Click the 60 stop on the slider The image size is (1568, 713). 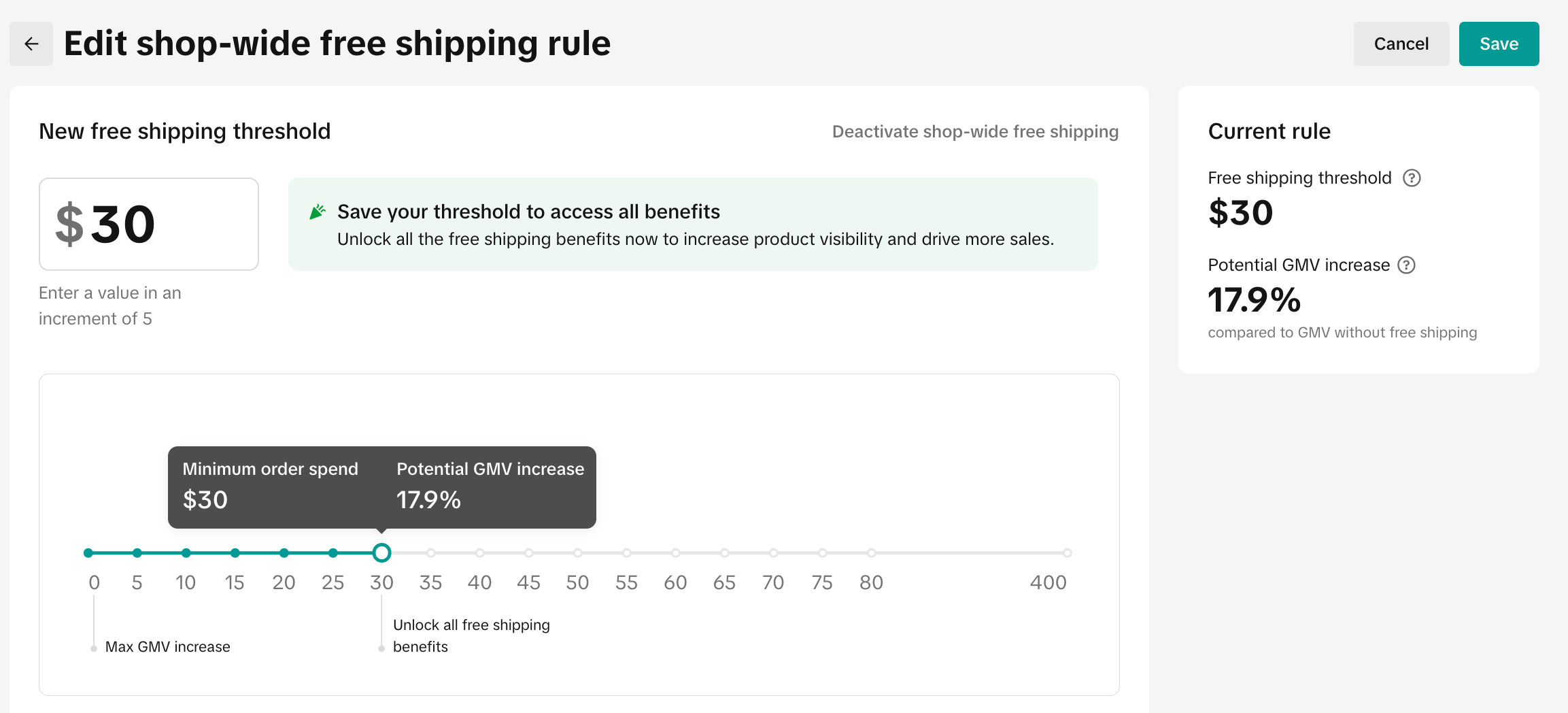coord(676,553)
